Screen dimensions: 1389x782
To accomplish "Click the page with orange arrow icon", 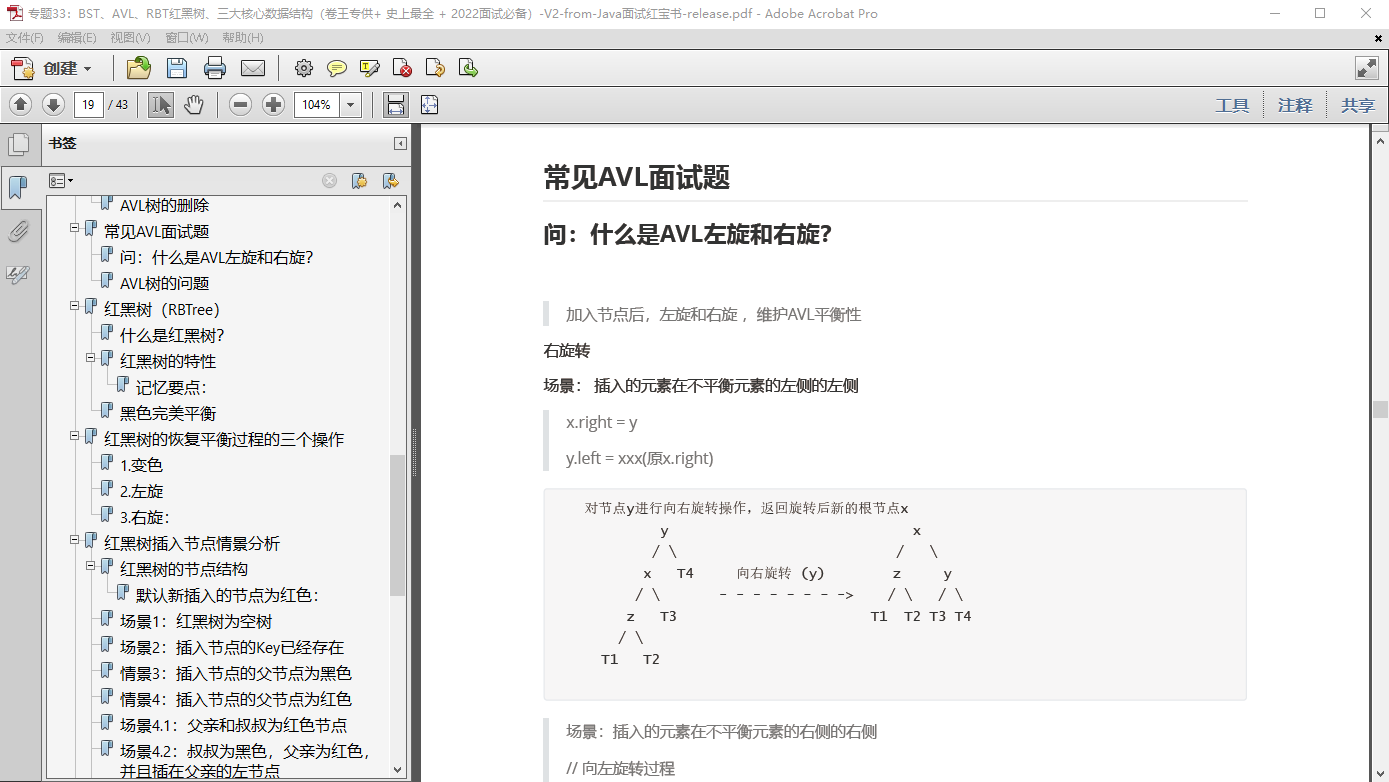I will [435, 68].
